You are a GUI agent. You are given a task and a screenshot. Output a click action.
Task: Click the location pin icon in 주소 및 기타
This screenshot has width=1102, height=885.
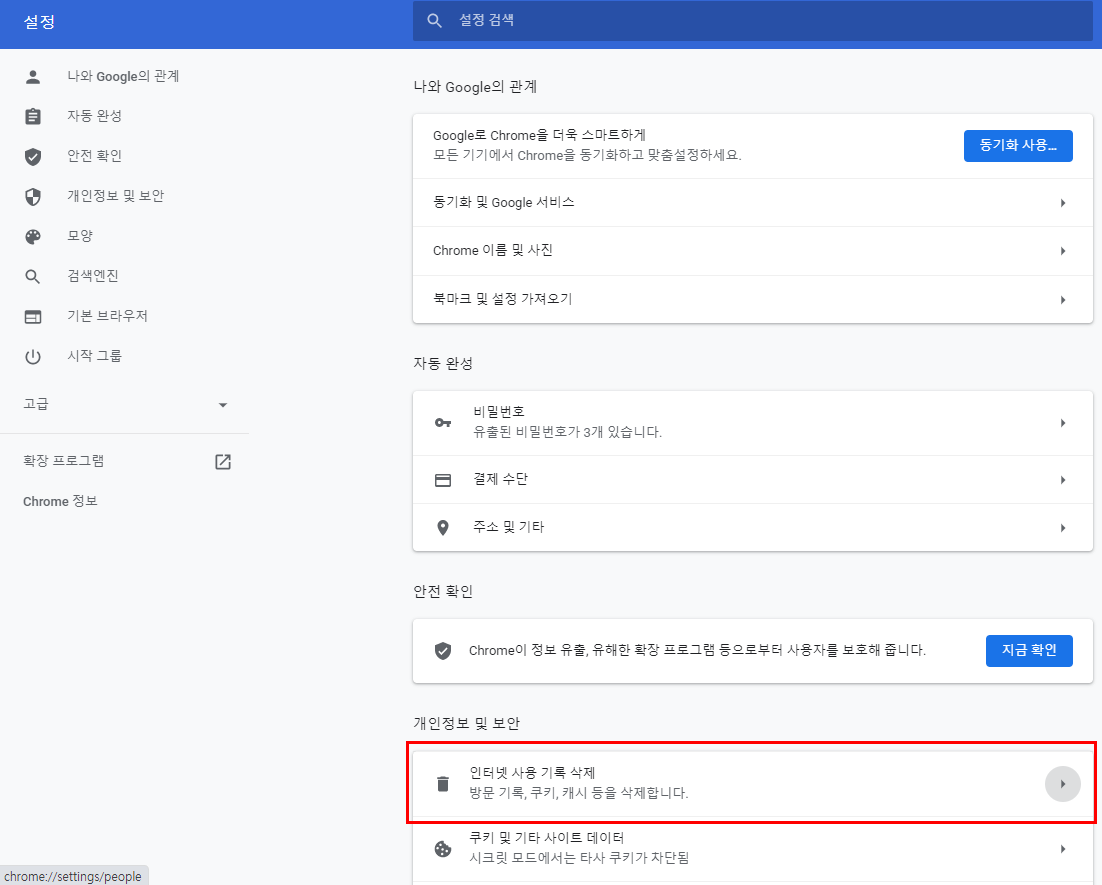point(443,528)
